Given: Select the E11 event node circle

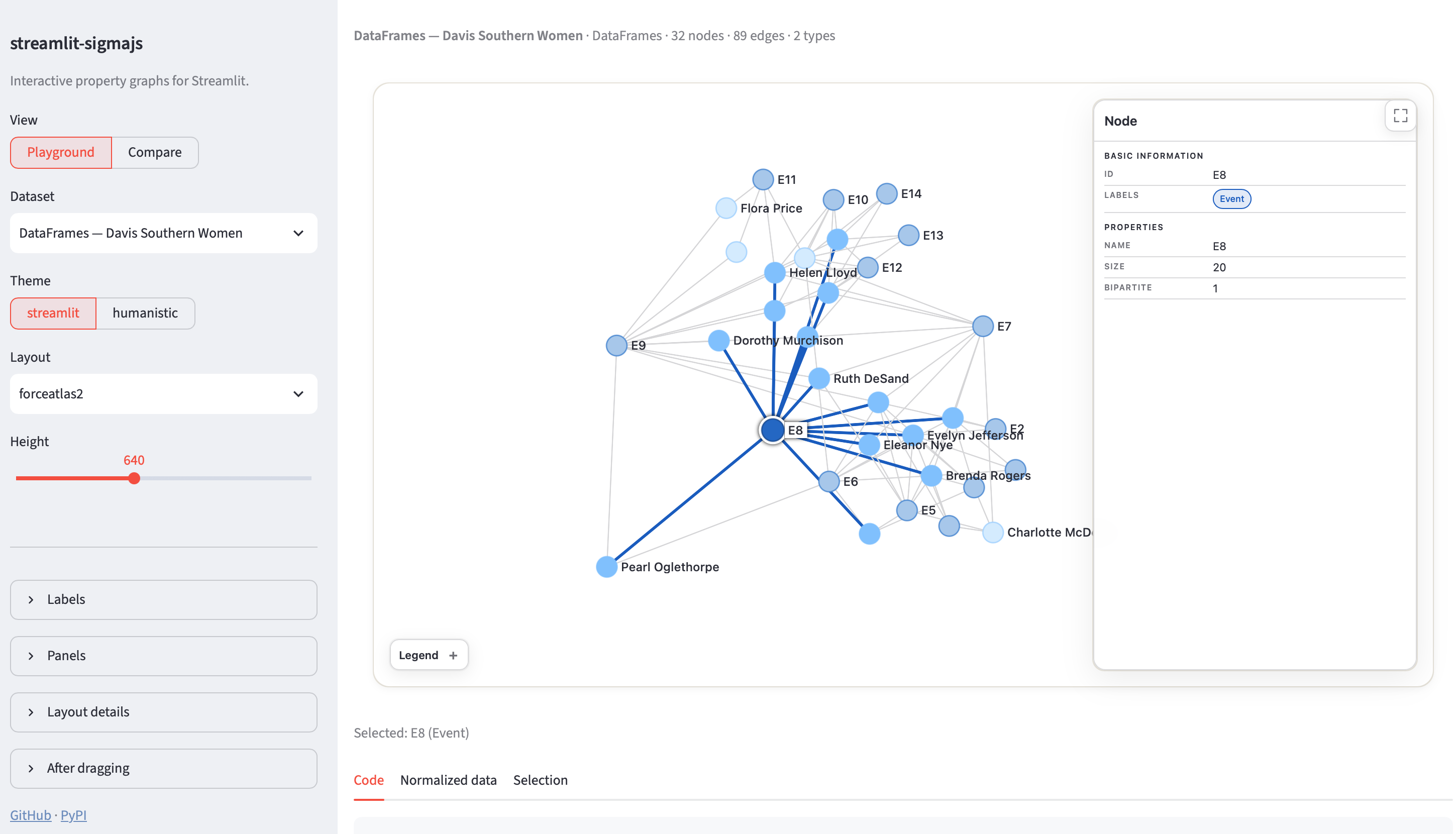Looking at the screenshot, I should (x=763, y=179).
